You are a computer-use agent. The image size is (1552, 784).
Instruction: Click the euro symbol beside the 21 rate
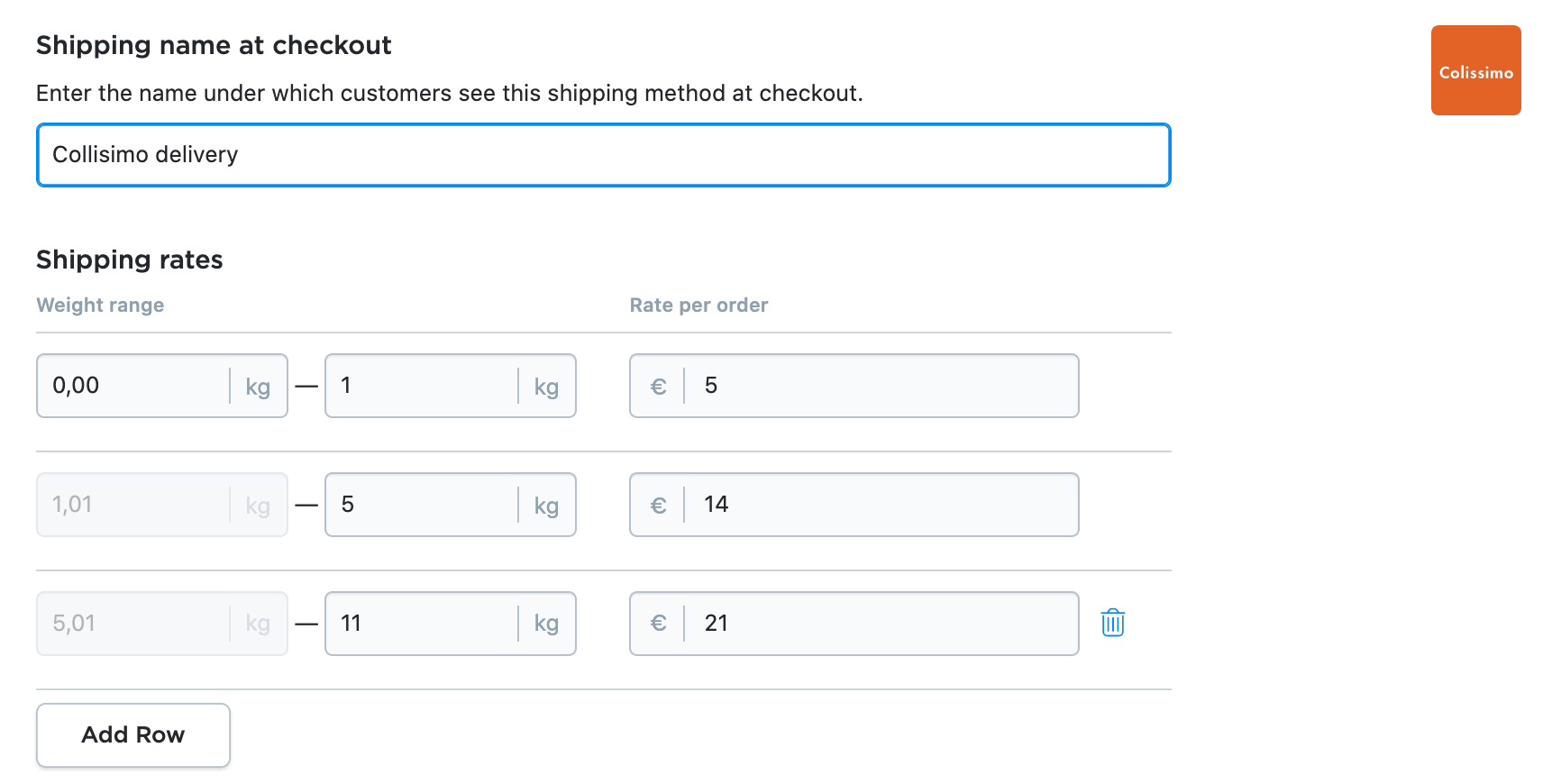click(x=659, y=624)
